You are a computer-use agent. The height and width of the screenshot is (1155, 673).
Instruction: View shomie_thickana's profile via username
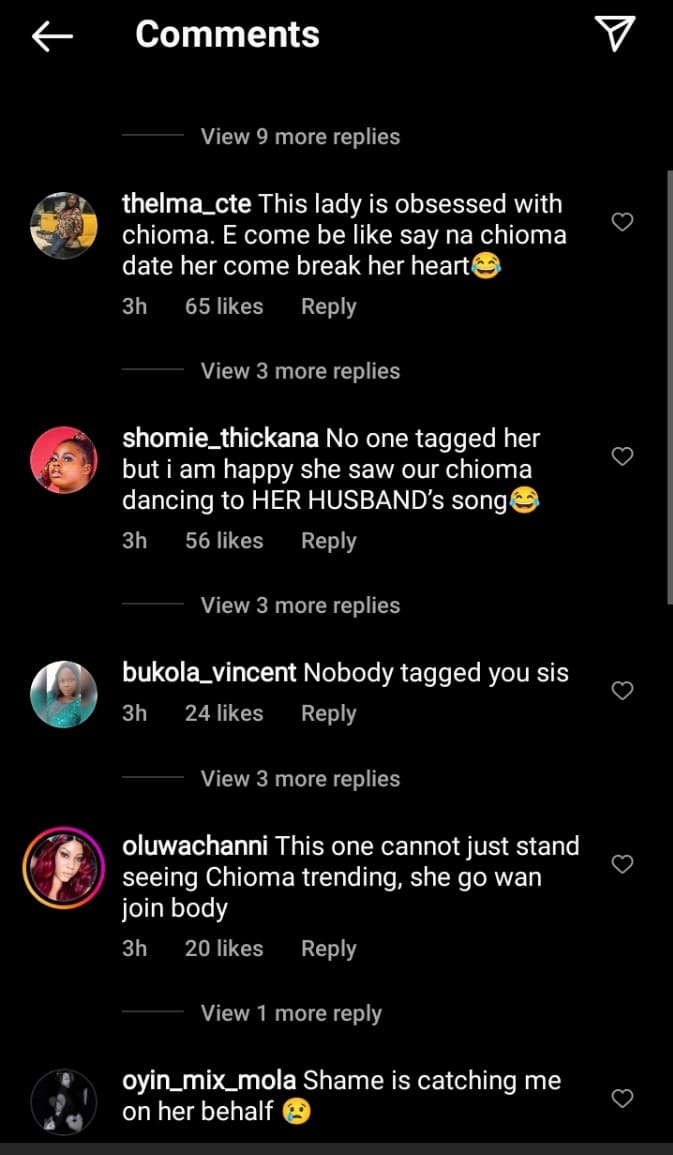click(220, 439)
